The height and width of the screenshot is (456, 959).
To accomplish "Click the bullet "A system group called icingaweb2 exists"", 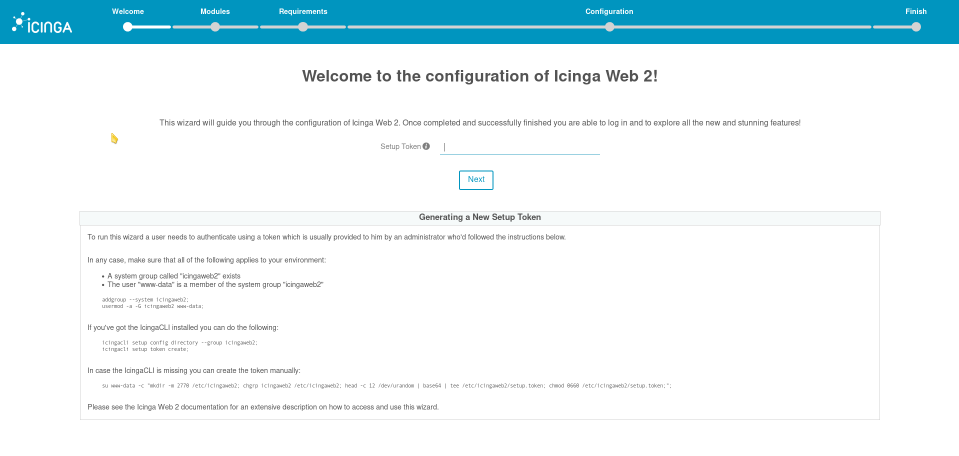I will 174,276.
